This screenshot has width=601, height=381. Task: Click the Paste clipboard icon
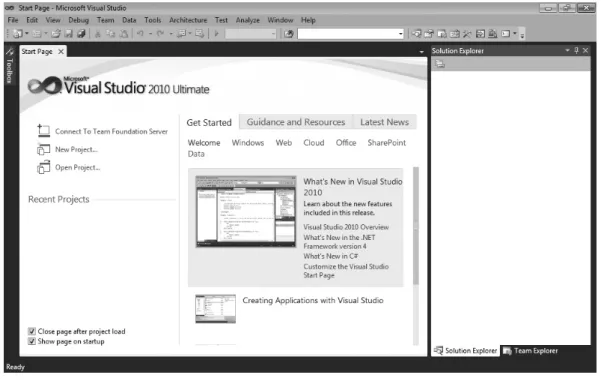(x=123, y=34)
